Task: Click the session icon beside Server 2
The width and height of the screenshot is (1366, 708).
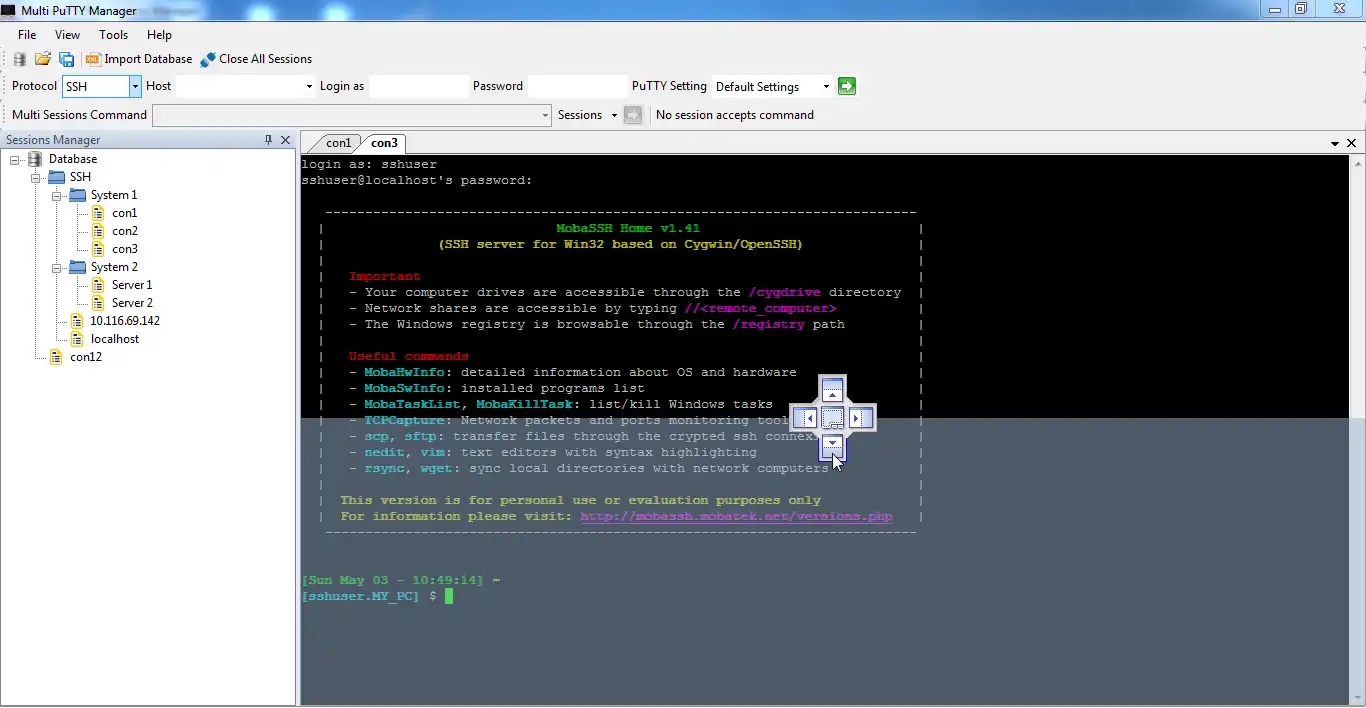Action: [98, 303]
